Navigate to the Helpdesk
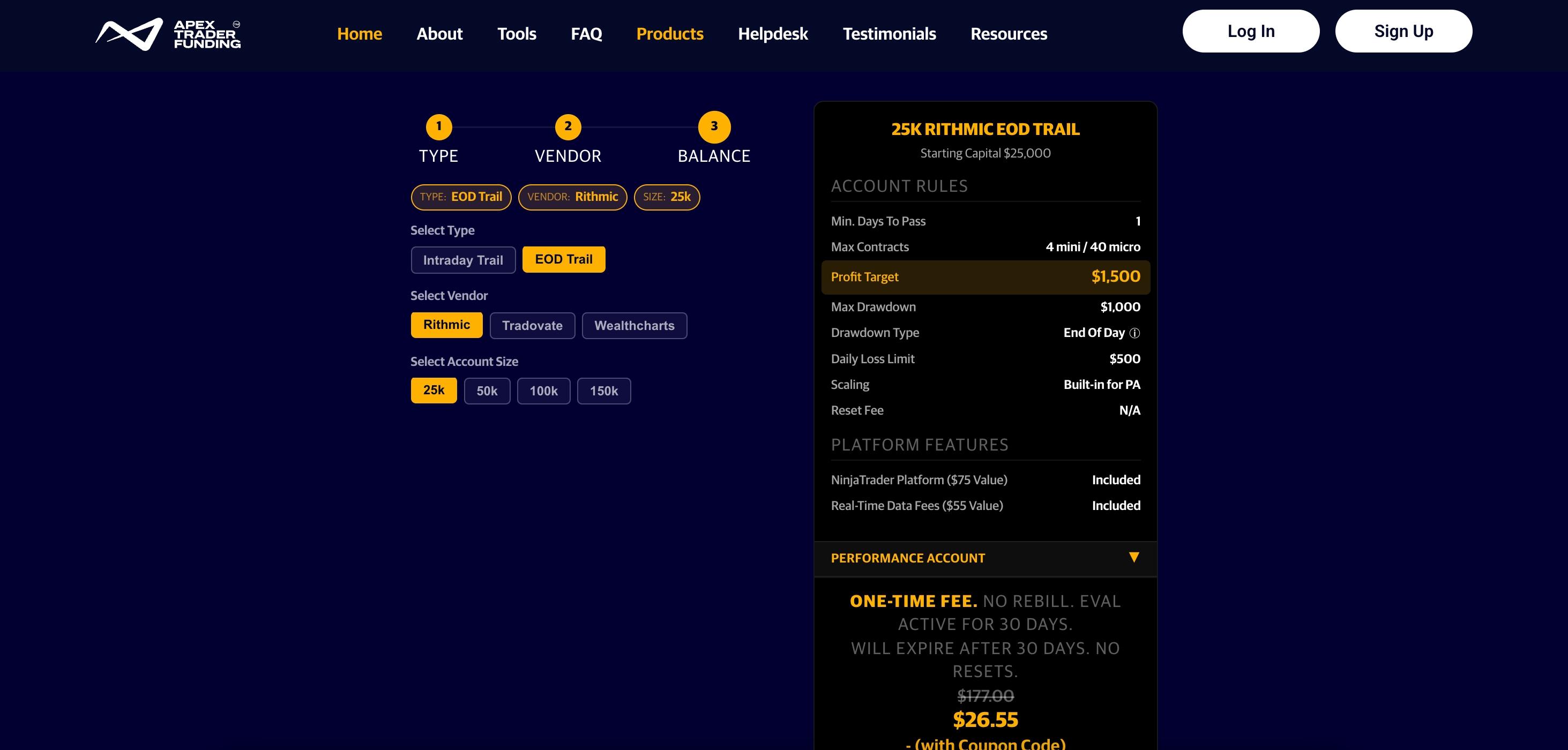 pos(772,33)
